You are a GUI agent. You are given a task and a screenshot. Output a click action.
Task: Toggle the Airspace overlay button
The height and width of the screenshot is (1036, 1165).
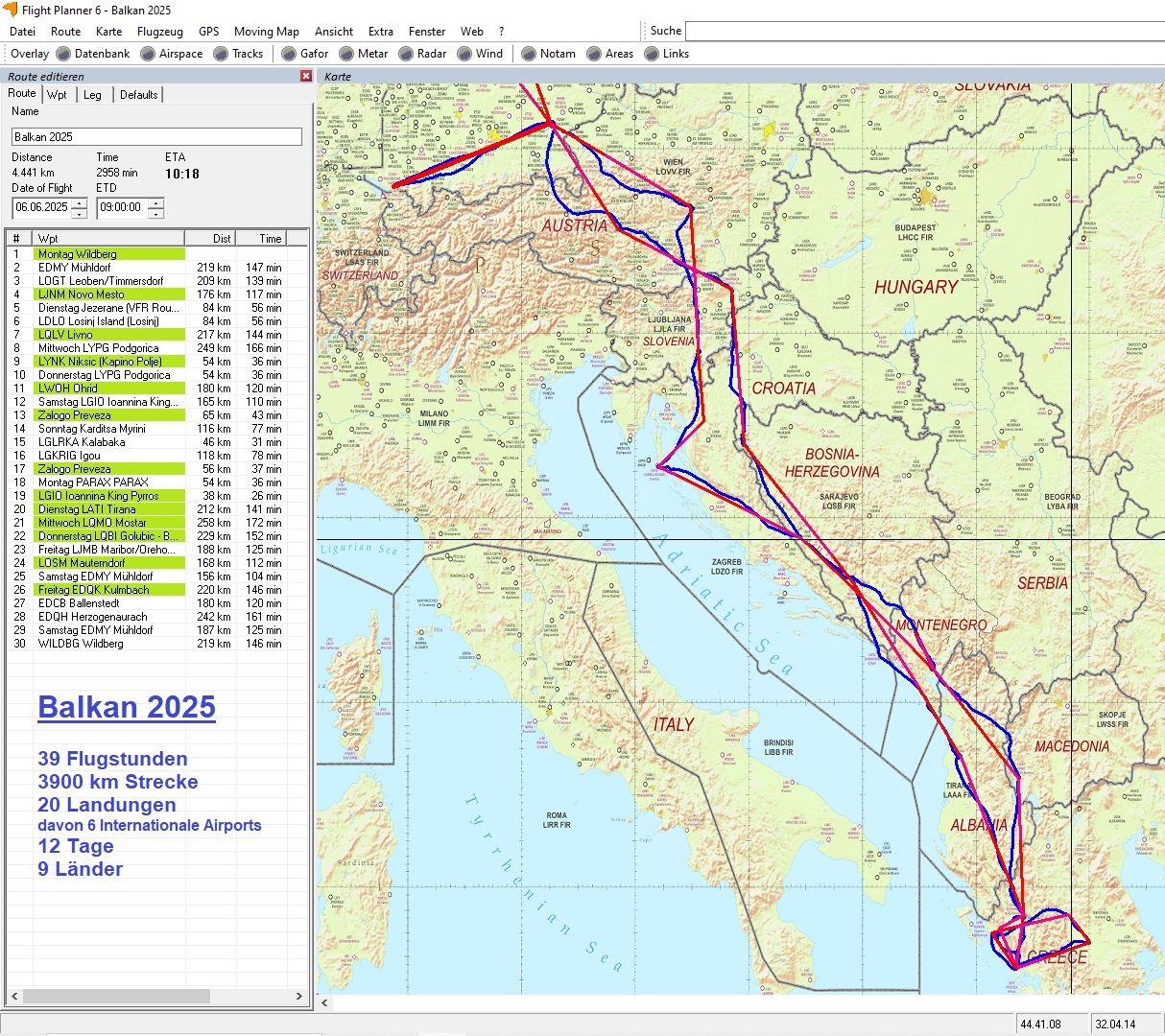(x=148, y=54)
